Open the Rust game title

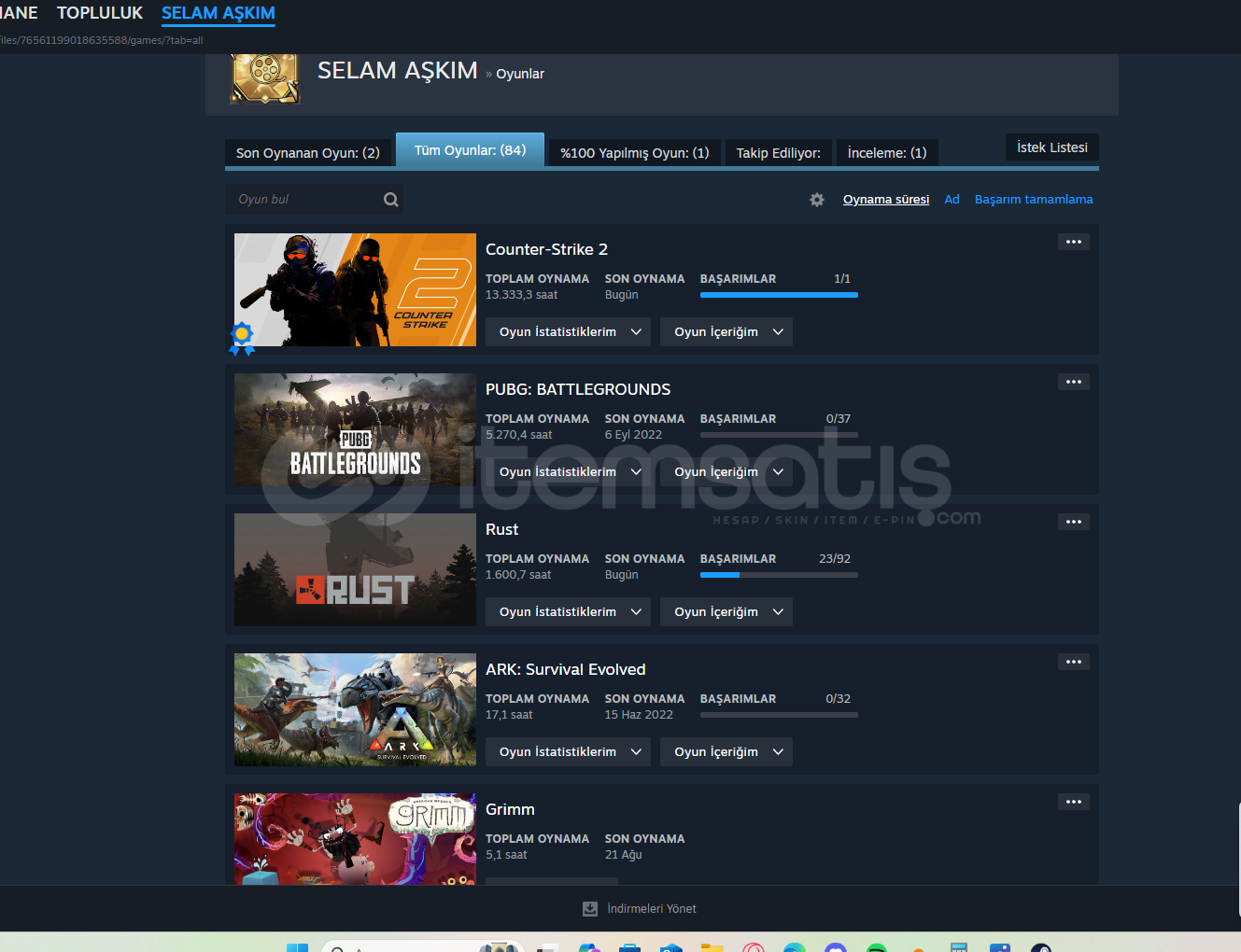[x=501, y=529]
